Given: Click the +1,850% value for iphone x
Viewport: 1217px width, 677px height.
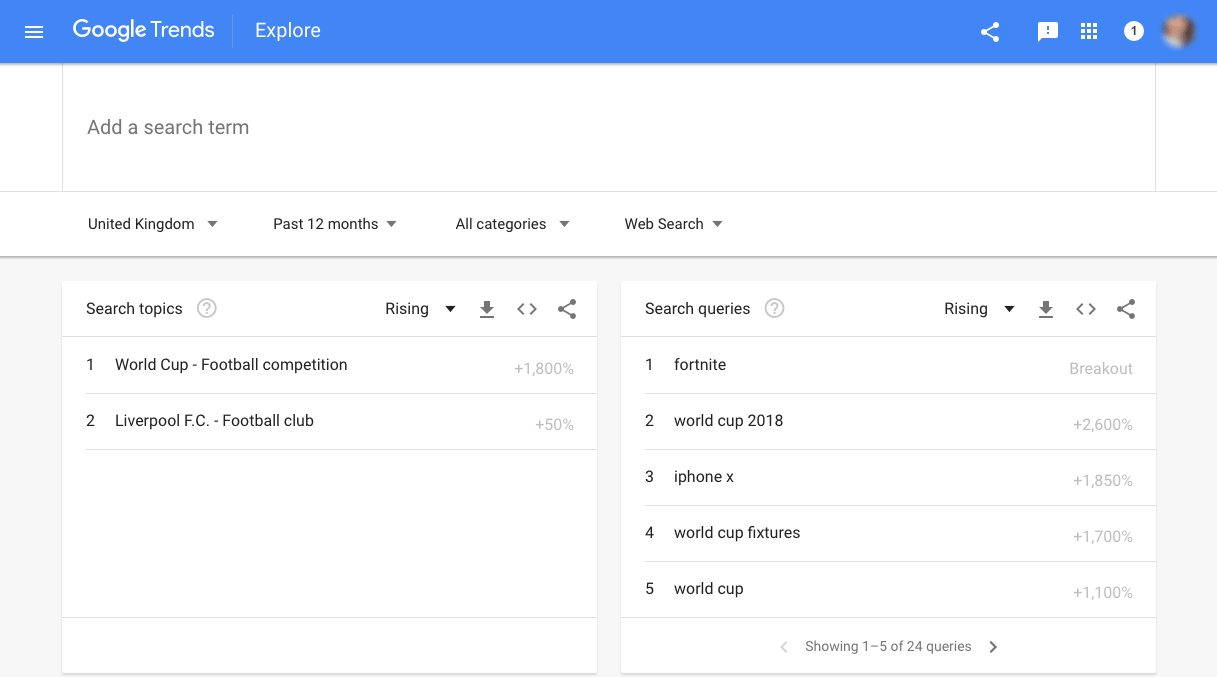Looking at the screenshot, I should (x=1103, y=481).
